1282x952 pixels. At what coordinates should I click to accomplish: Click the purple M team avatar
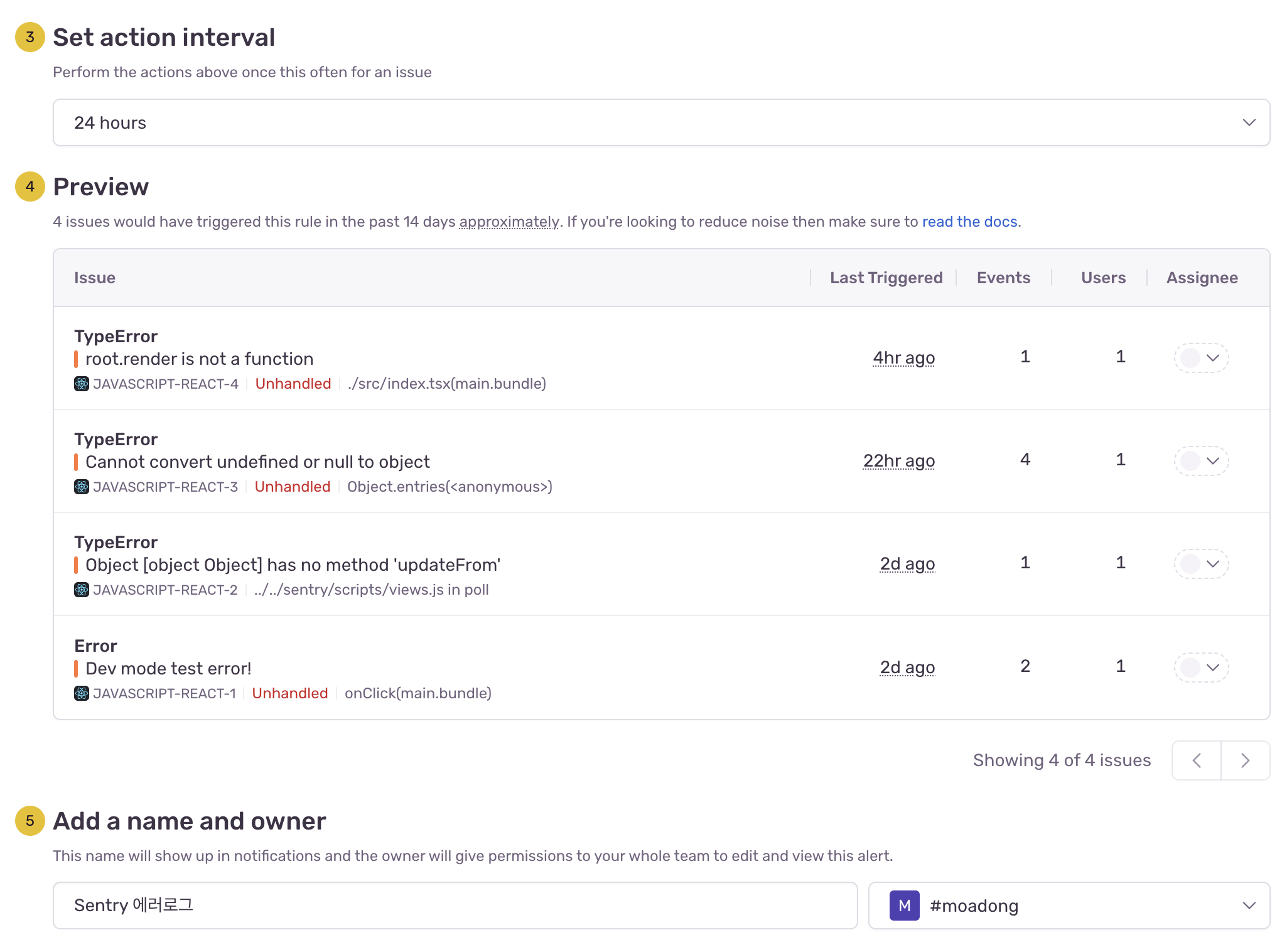coord(904,906)
